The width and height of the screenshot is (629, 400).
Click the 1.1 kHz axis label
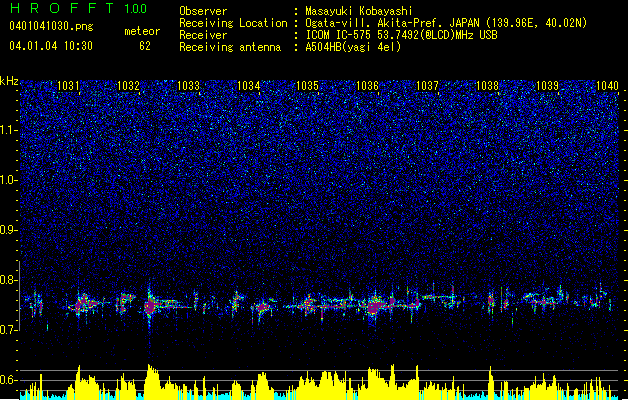click(x=9, y=130)
